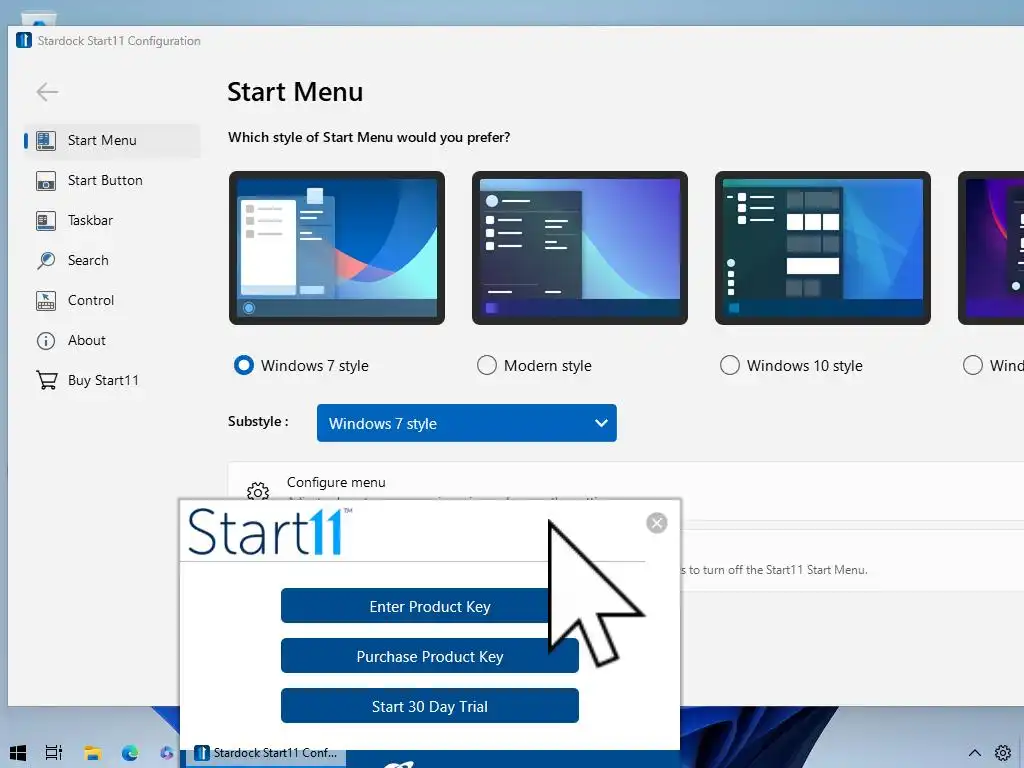Click the 'Start Menu' page heading
The width and height of the screenshot is (1024, 768).
coord(295,92)
